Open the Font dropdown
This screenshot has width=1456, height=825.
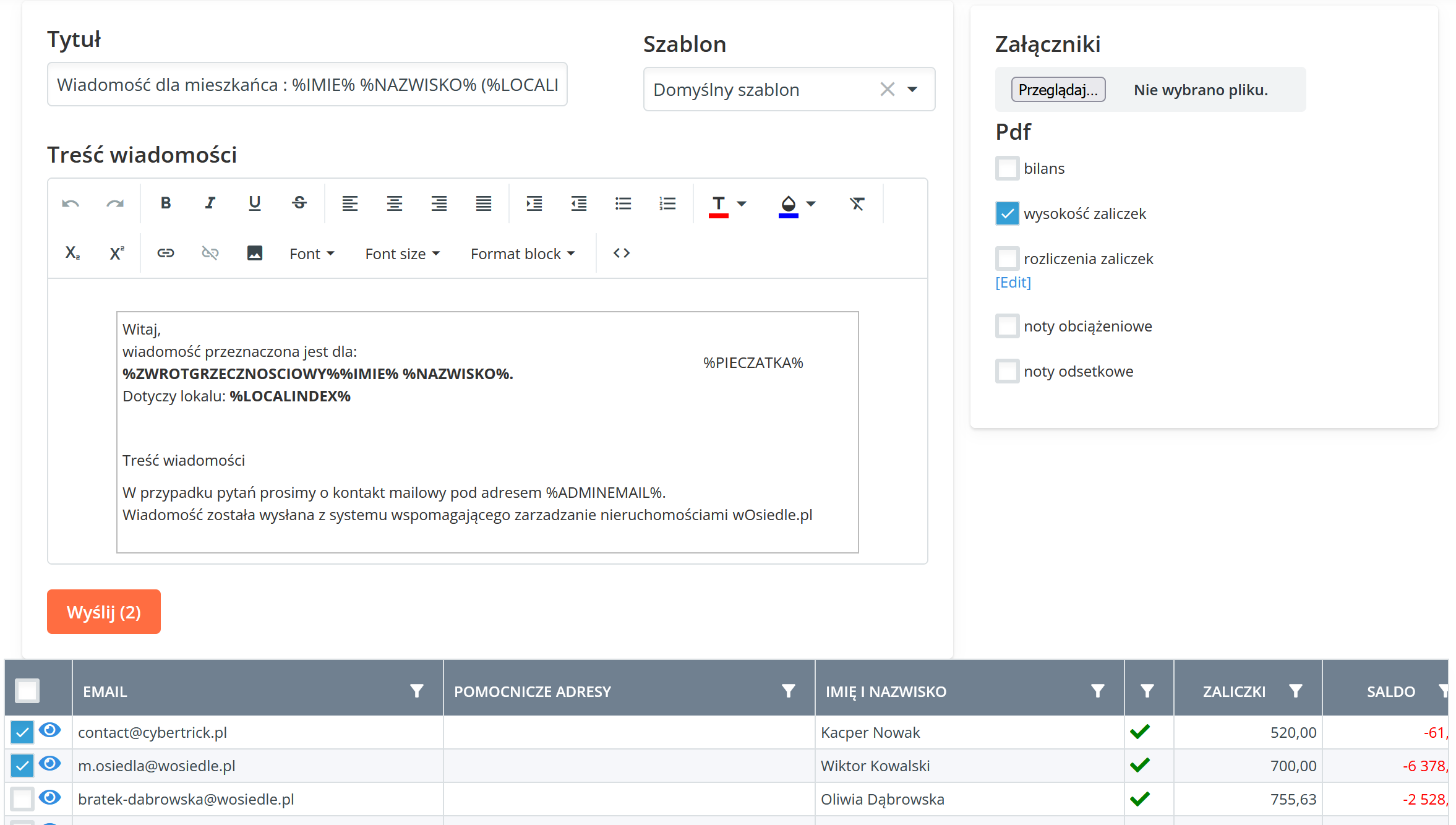(x=312, y=254)
